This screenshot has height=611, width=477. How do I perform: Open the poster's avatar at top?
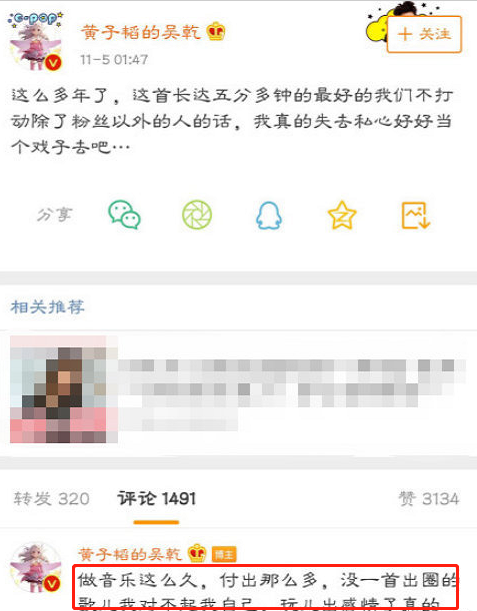pyautogui.click(x=35, y=42)
